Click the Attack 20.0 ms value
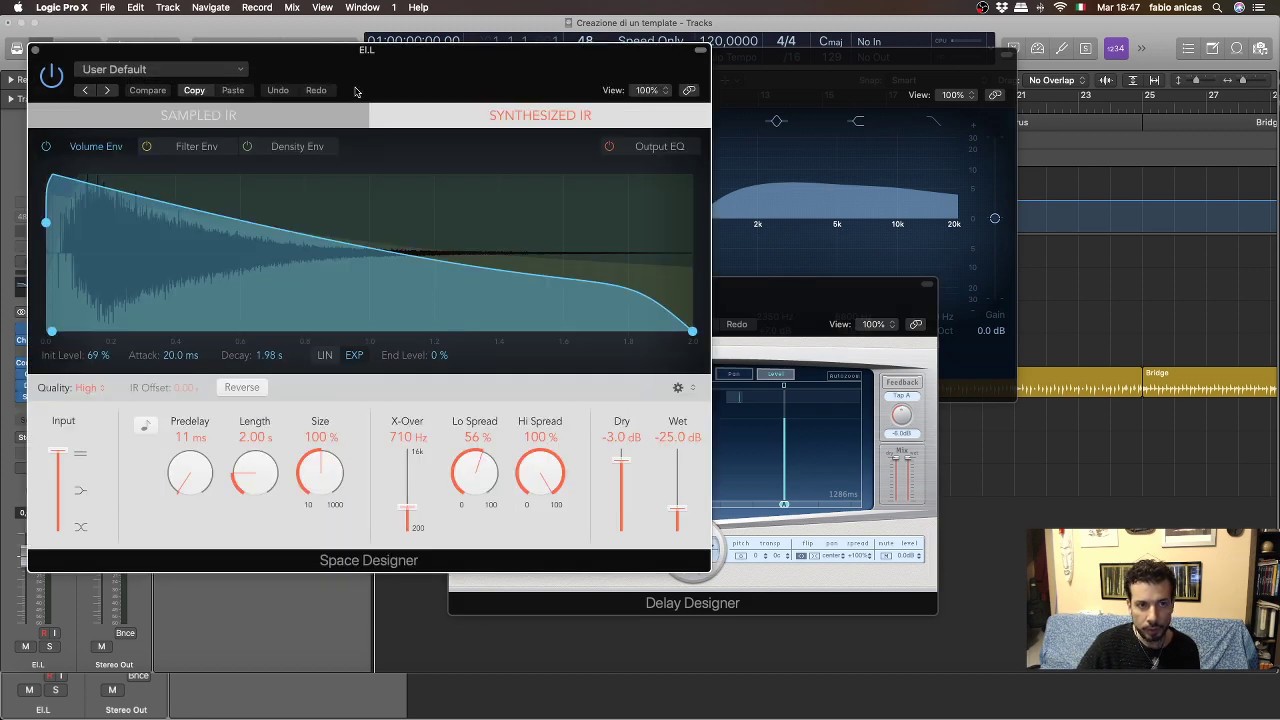The image size is (1280, 720). (x=180, y=355)
